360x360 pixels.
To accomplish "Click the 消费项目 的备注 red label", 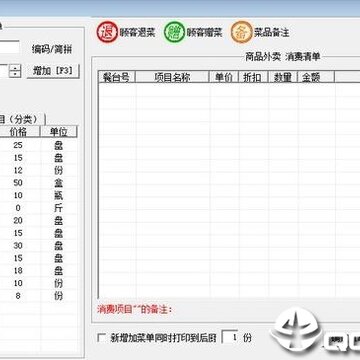I will click(x=134, y=309).
